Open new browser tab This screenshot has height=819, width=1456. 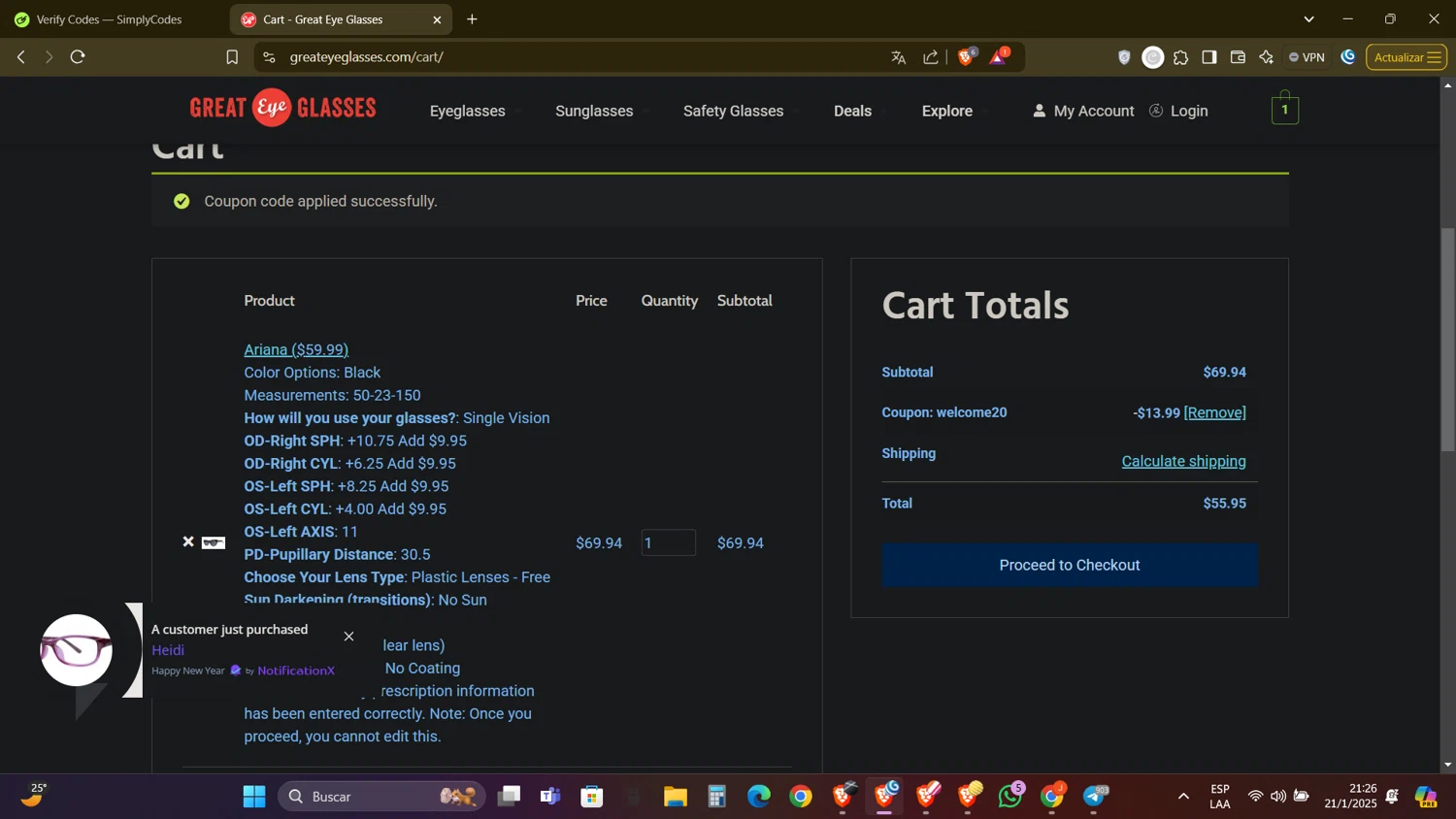472,19
